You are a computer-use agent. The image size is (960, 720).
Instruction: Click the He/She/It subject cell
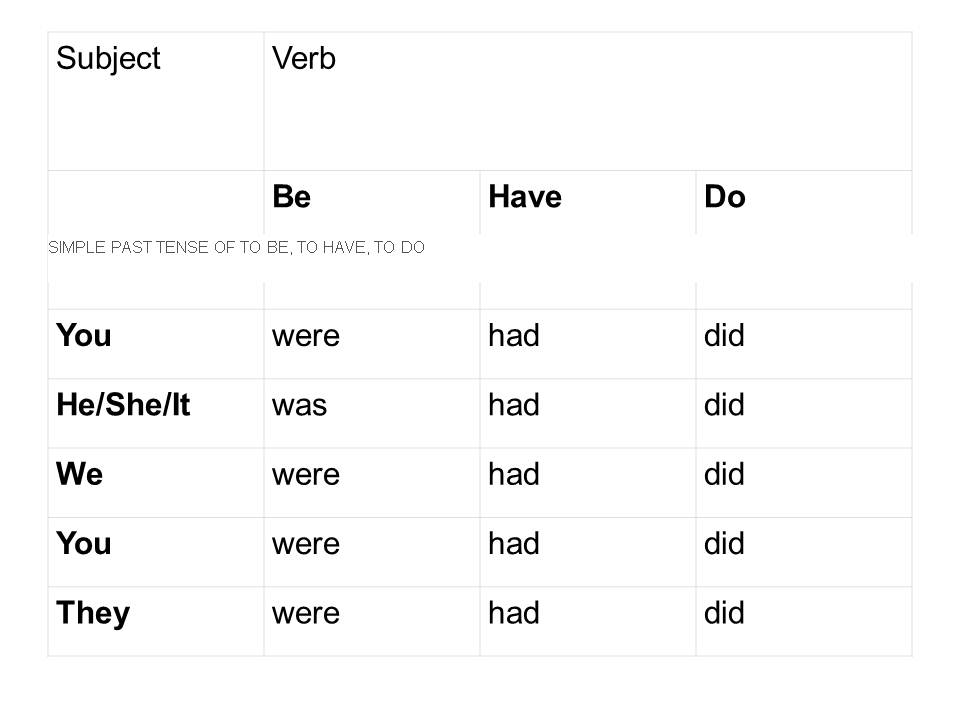pyautogui.click(x=123, y=405)
